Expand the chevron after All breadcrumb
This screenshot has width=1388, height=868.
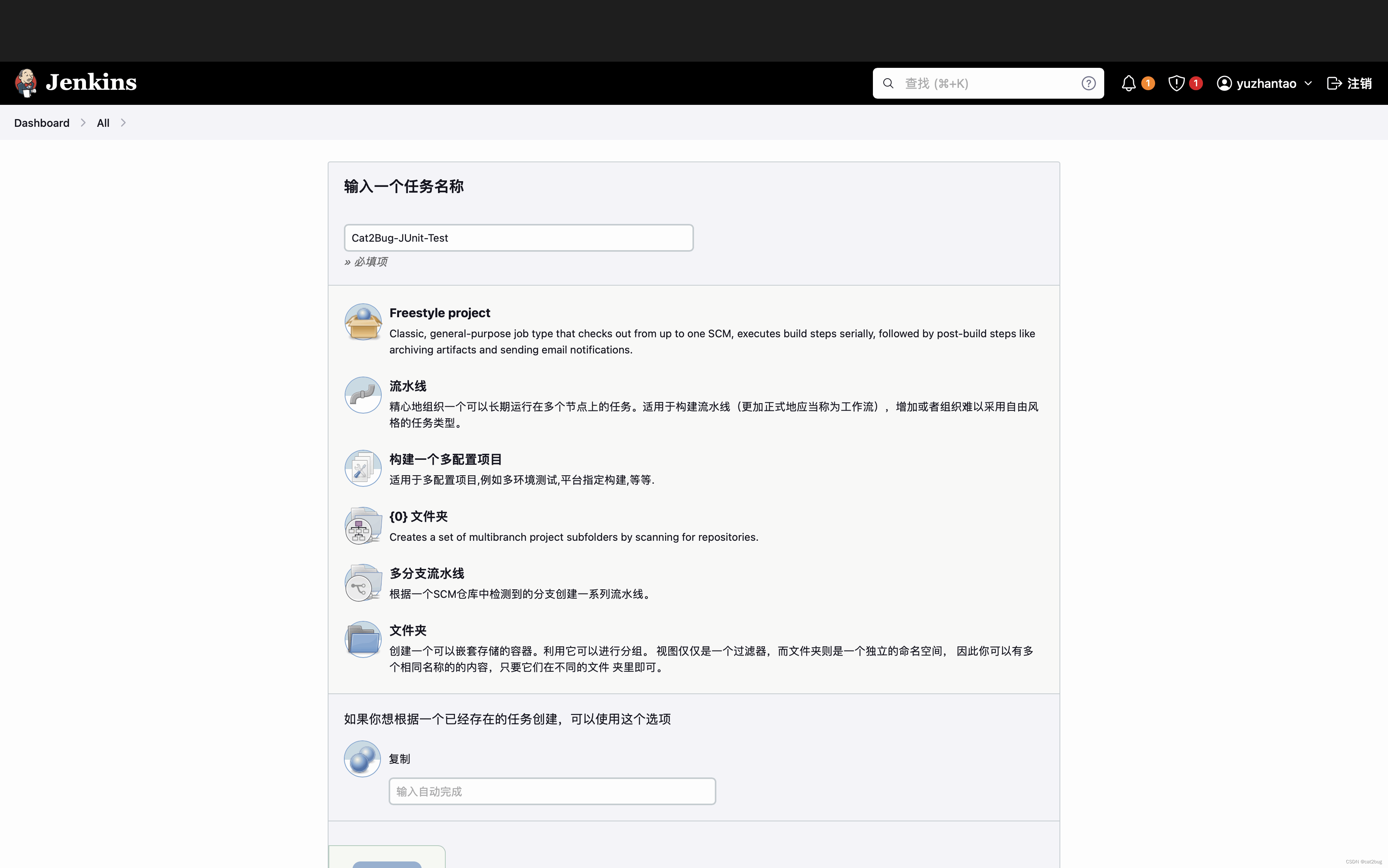coord(123,123)
